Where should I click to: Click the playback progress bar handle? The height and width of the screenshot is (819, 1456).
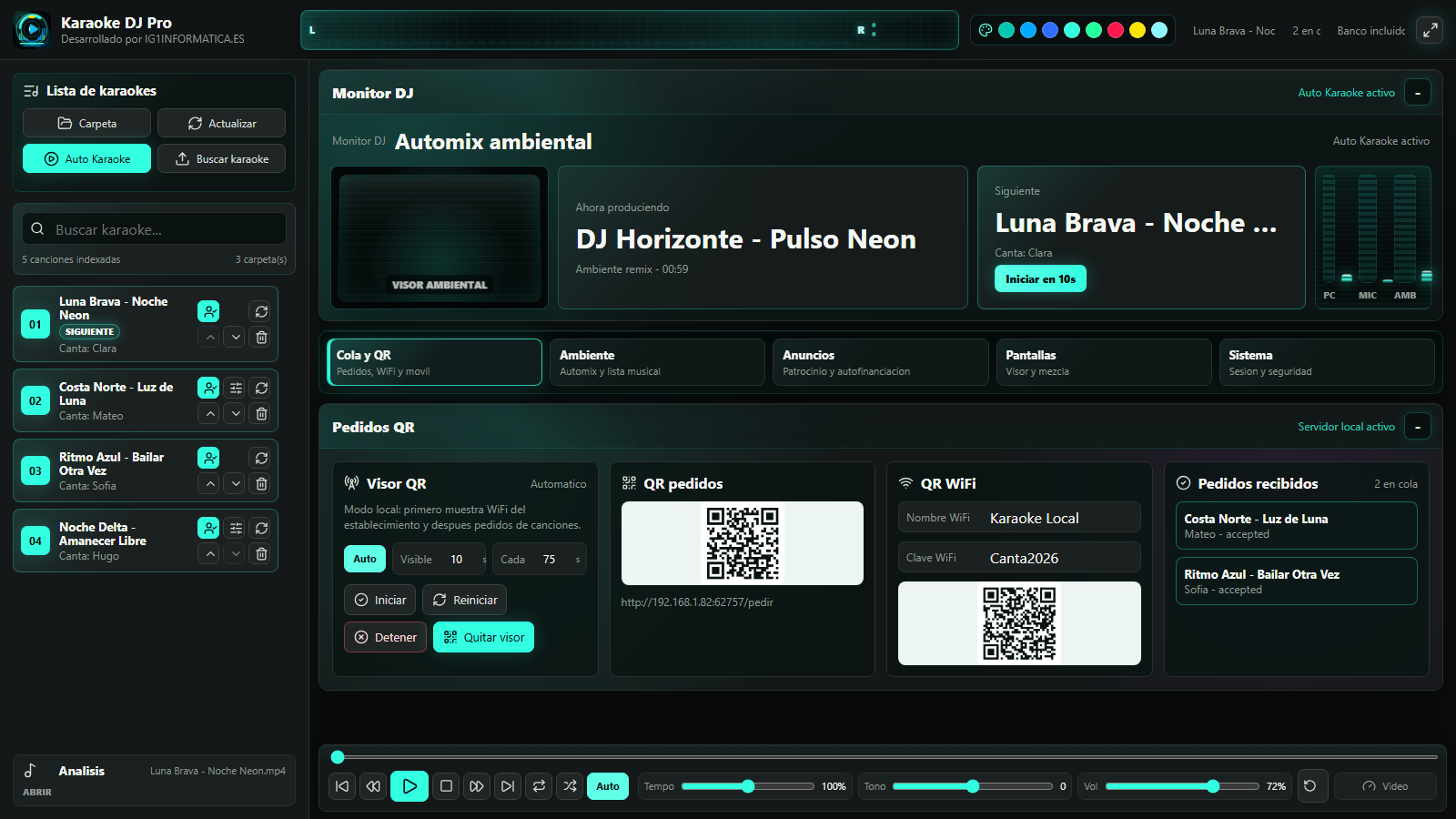point(338,757)
